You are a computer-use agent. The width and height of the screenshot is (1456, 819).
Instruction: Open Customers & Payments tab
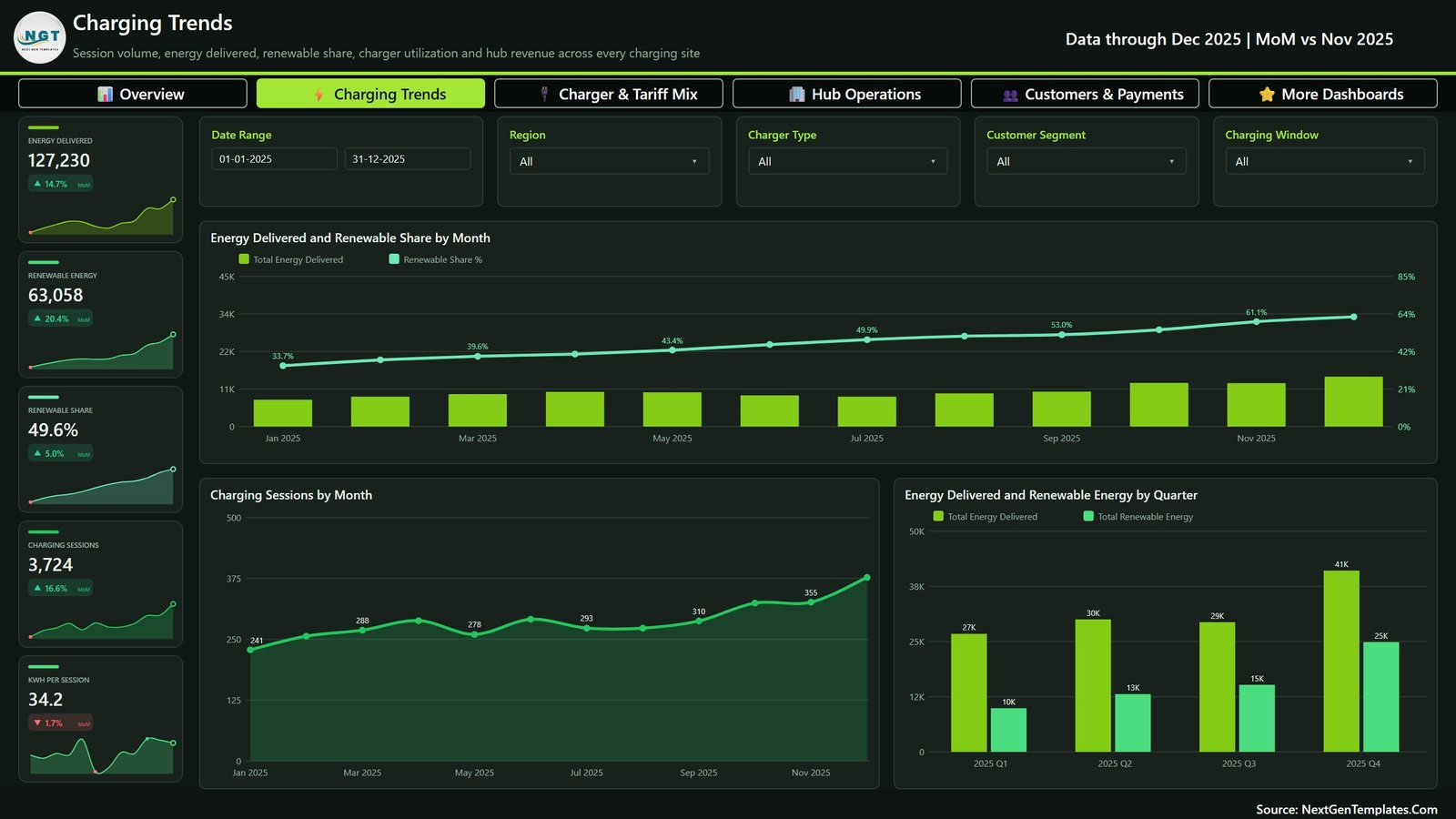click(1085, 94)
